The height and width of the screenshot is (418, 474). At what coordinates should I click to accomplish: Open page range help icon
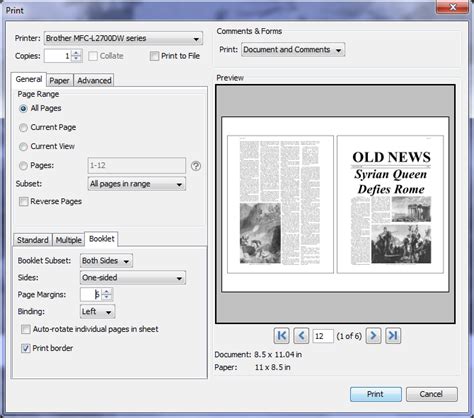pos(196,166)
